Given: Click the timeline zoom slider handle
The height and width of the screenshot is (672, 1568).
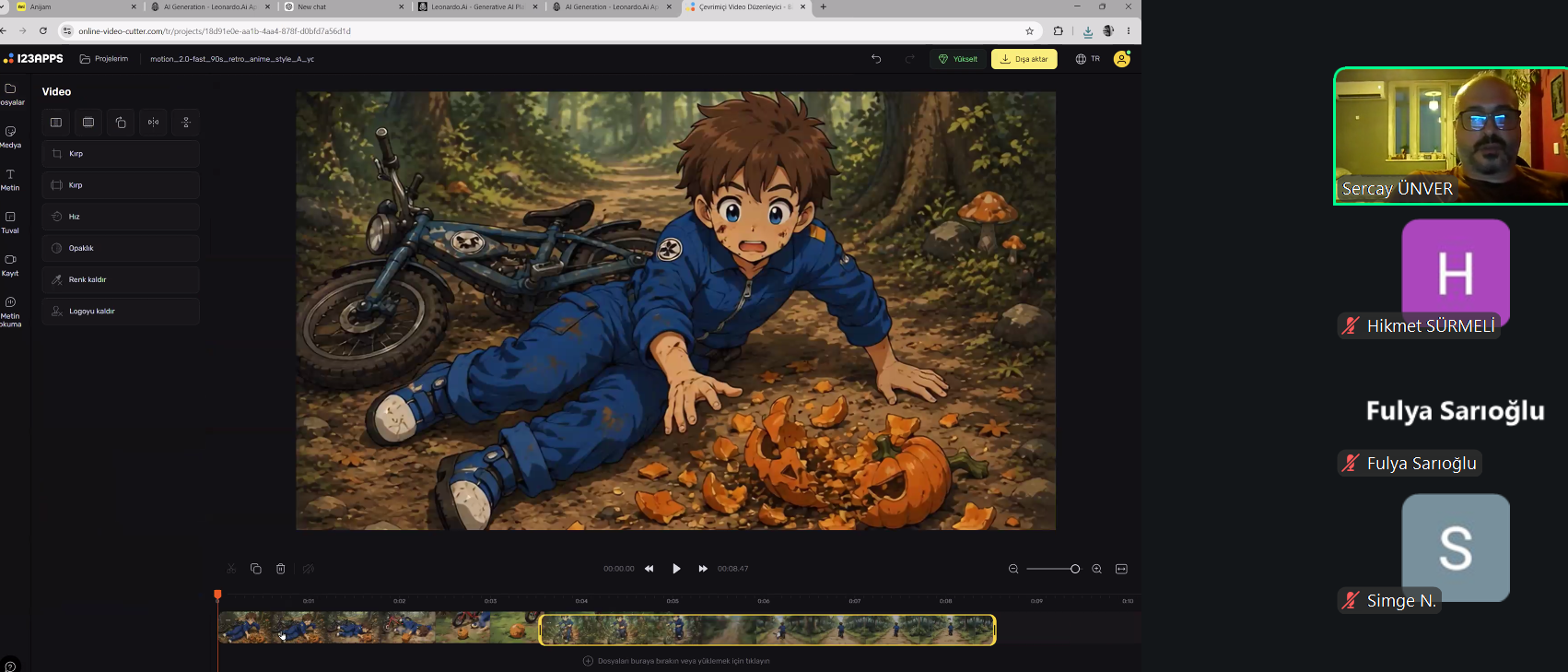Looking at the screenshot, I should tap(1075, 569).
